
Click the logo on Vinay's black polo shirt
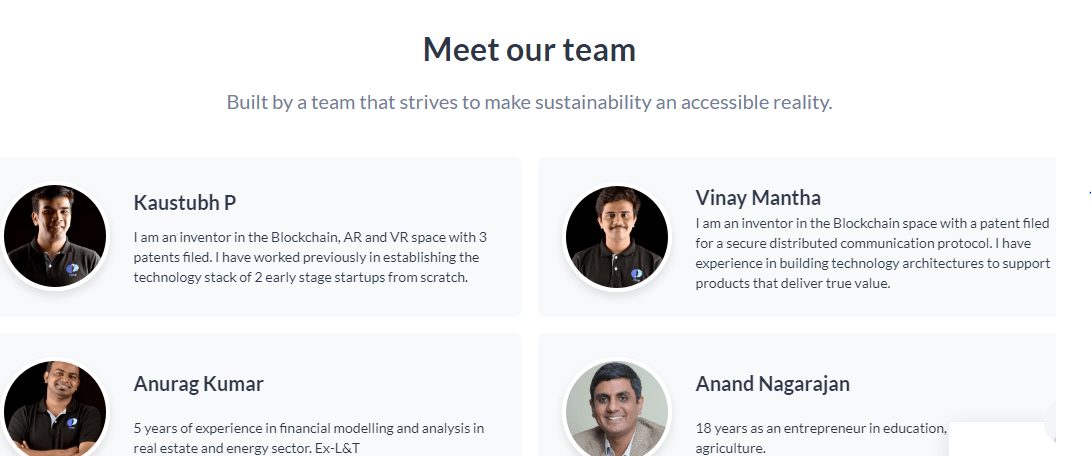pyautogui.click(x=636, y=274)
